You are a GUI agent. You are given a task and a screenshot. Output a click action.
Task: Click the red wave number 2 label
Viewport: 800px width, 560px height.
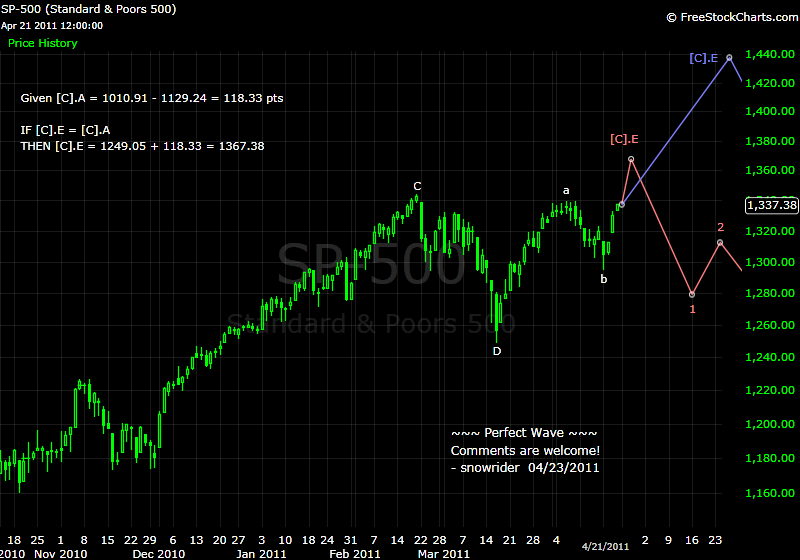click(720, 227)
